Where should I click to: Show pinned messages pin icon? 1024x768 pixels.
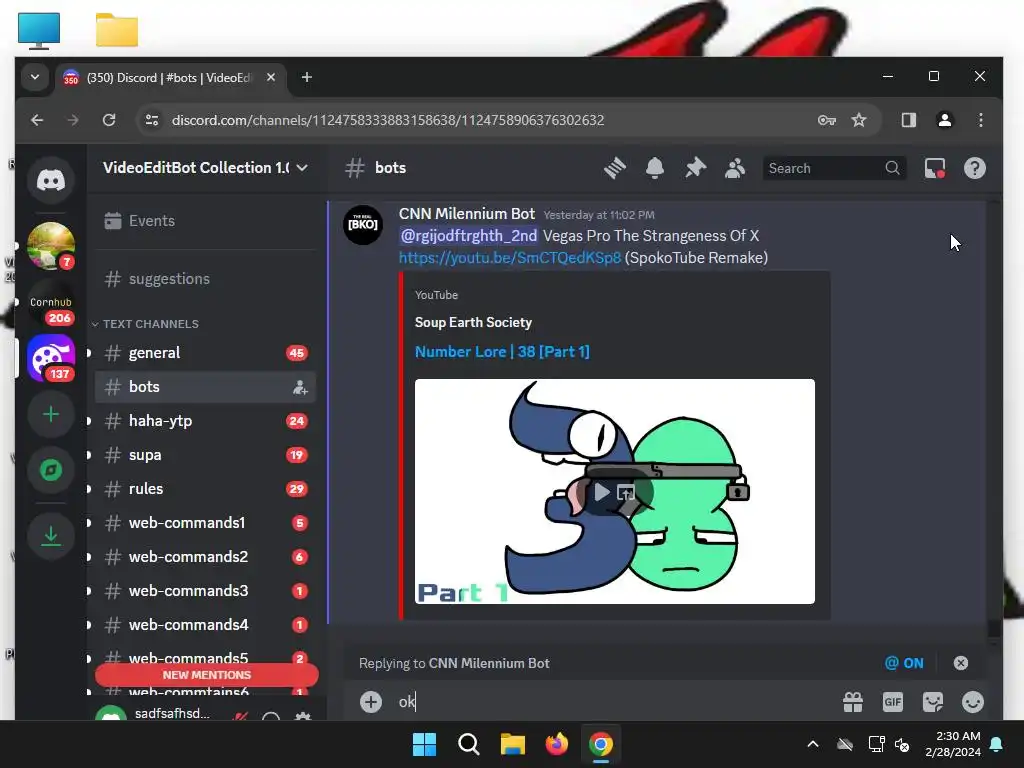pos(696,168)
